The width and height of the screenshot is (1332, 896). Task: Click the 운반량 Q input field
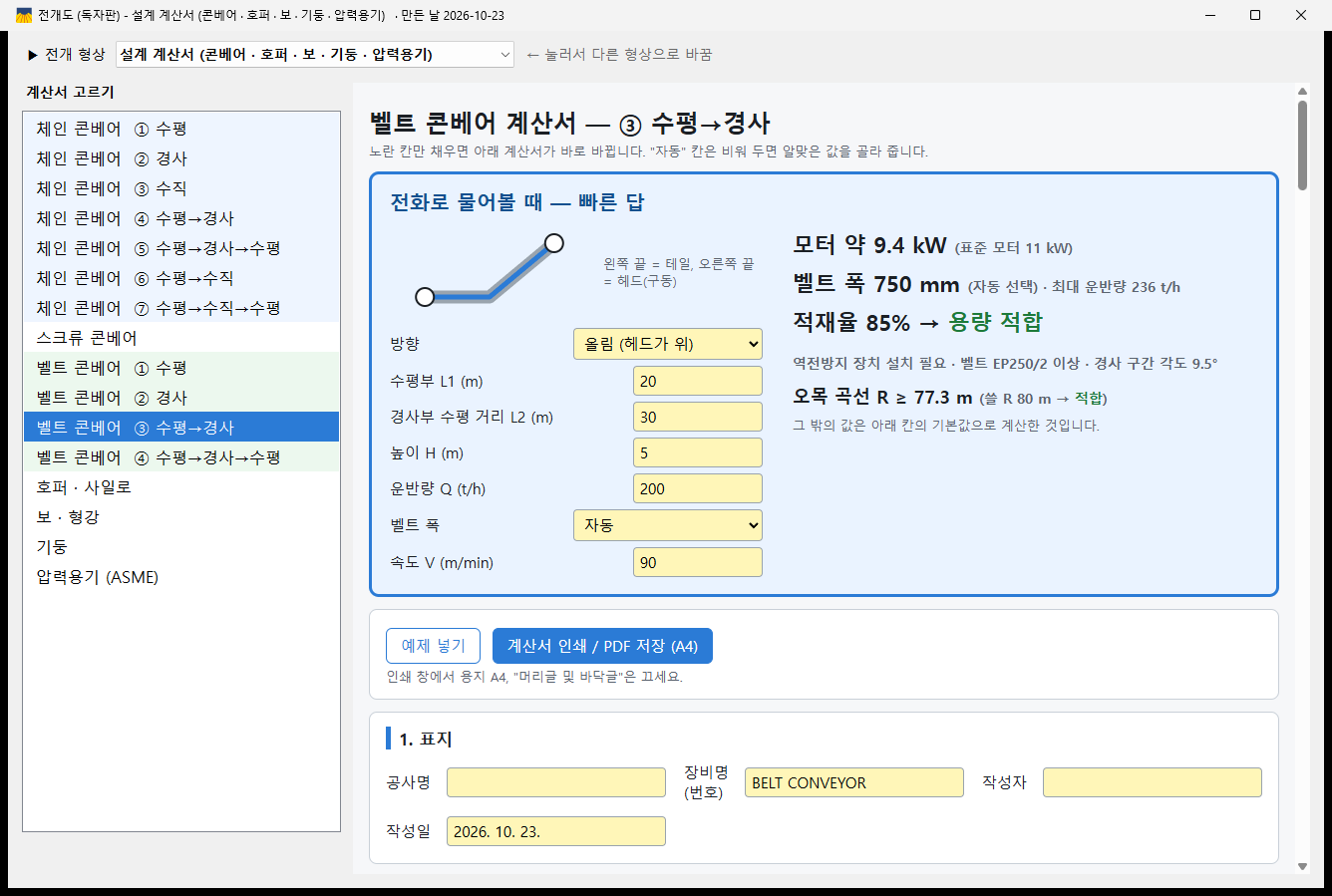pos(698,488)
